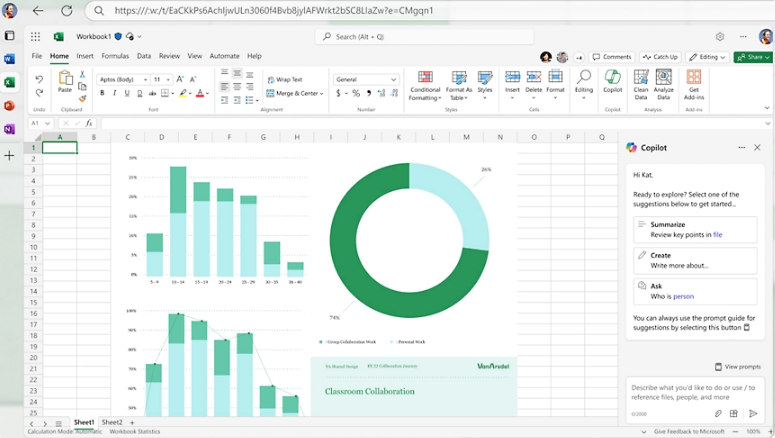The height and width of the screenshot is (438, 775).
Task: Switch to the Sheet2 tab
Action: [x=112, y=423]
